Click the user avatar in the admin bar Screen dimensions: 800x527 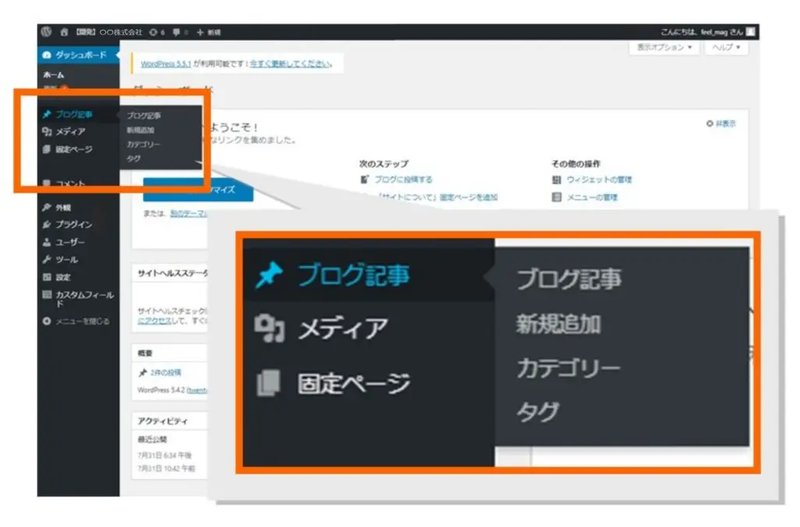point(751,32)
